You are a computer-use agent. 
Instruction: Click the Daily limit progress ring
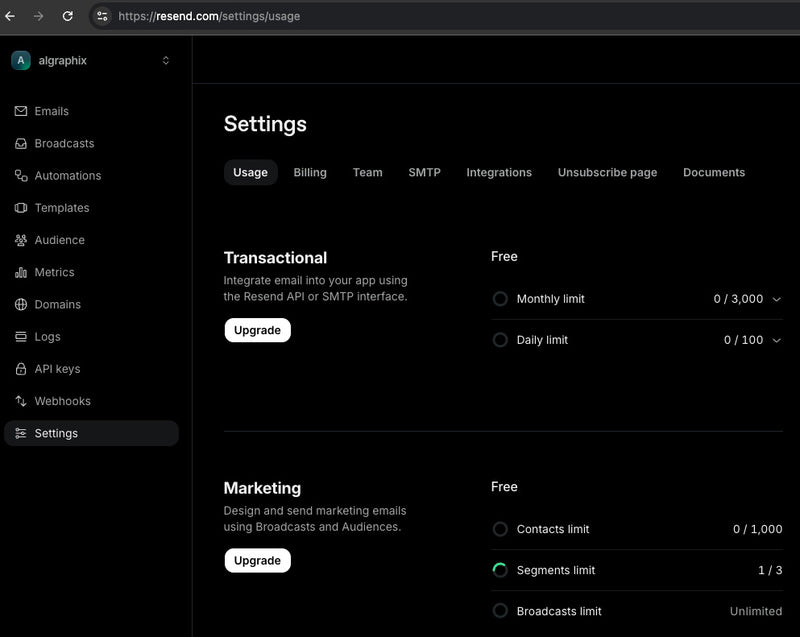tap(500, 340)
